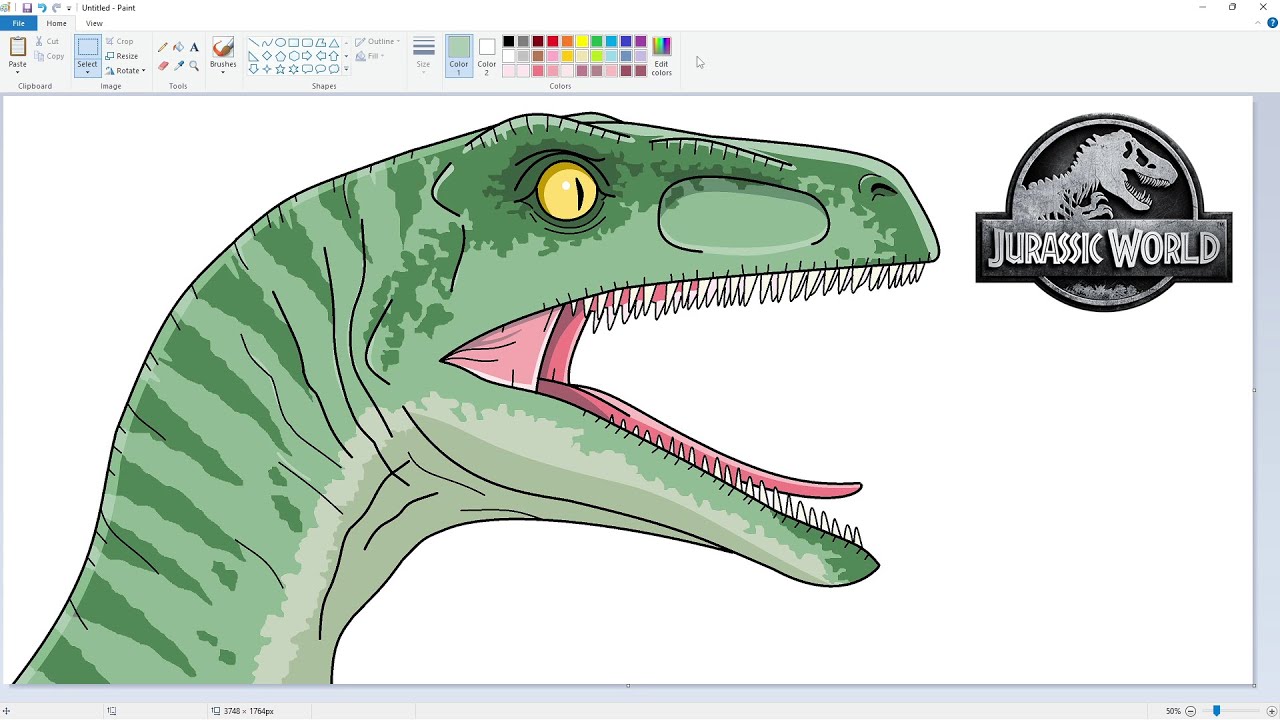
Task: Zoom in with plus button
Action: pos(1271,711)
